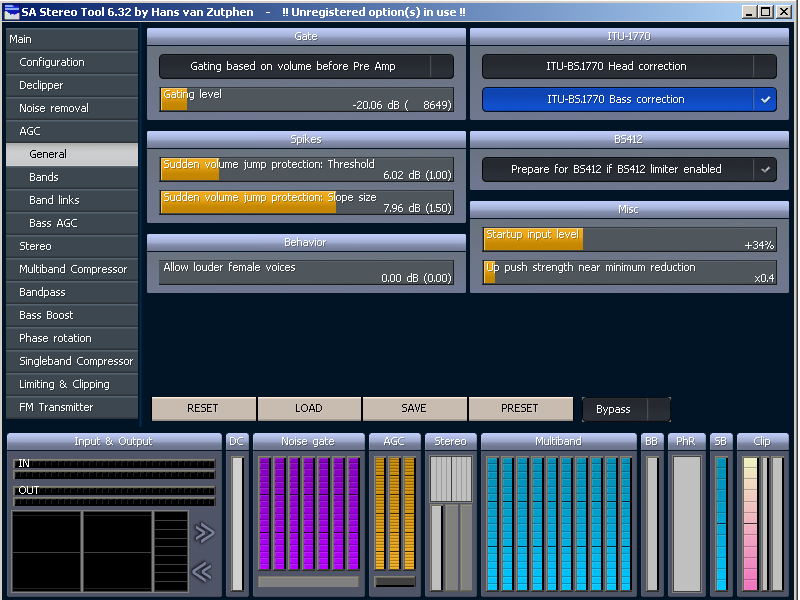
Task: Select the General AGC subpage
Action: click(x=72, y=154)
